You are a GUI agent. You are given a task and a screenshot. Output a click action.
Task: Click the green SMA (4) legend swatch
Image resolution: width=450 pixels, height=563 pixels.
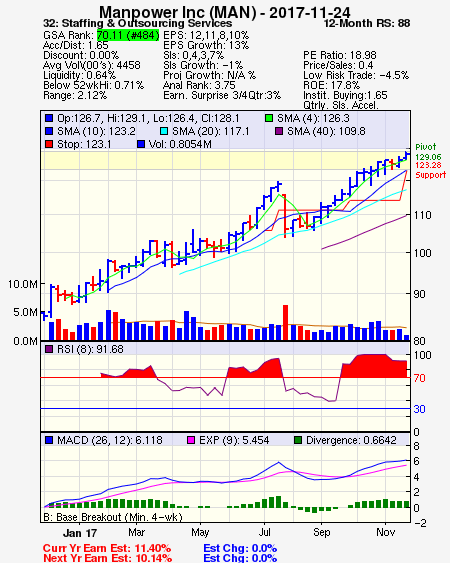click(x=269, y=118)
